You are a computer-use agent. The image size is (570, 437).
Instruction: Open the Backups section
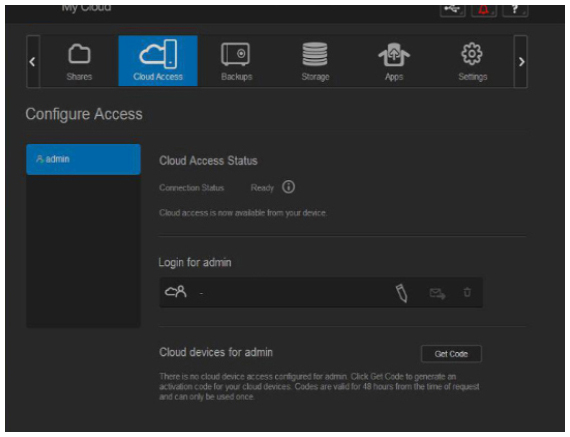[x=236, y=61]
